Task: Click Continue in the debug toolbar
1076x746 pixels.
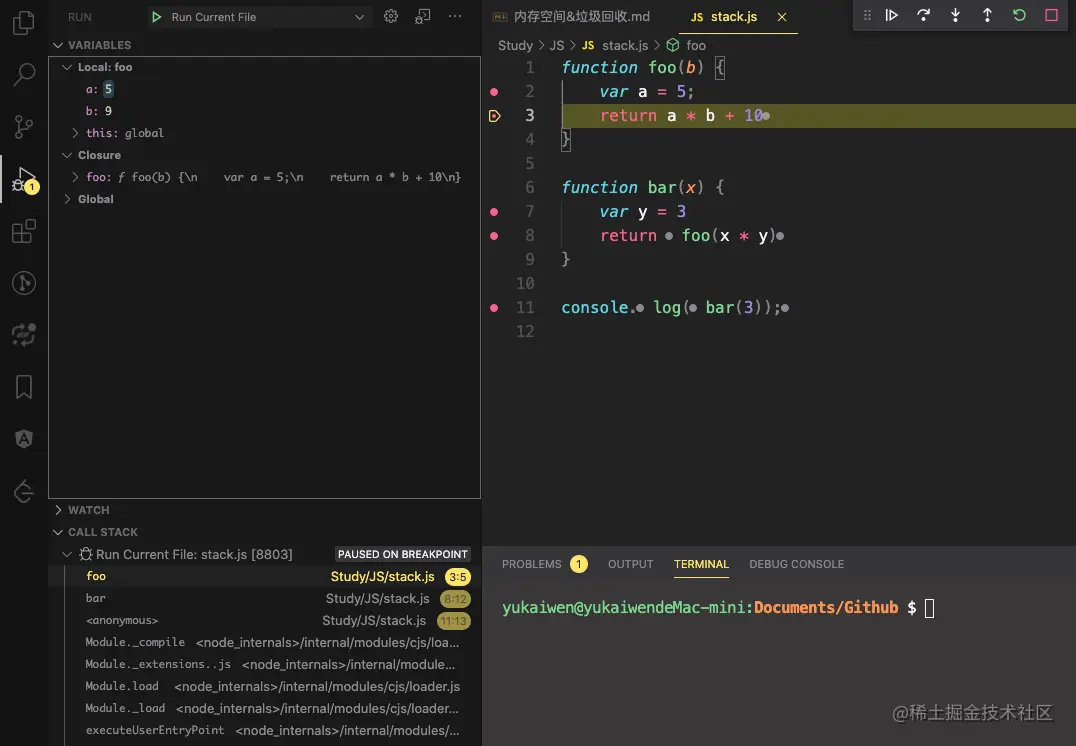Action: coord(892,15)
